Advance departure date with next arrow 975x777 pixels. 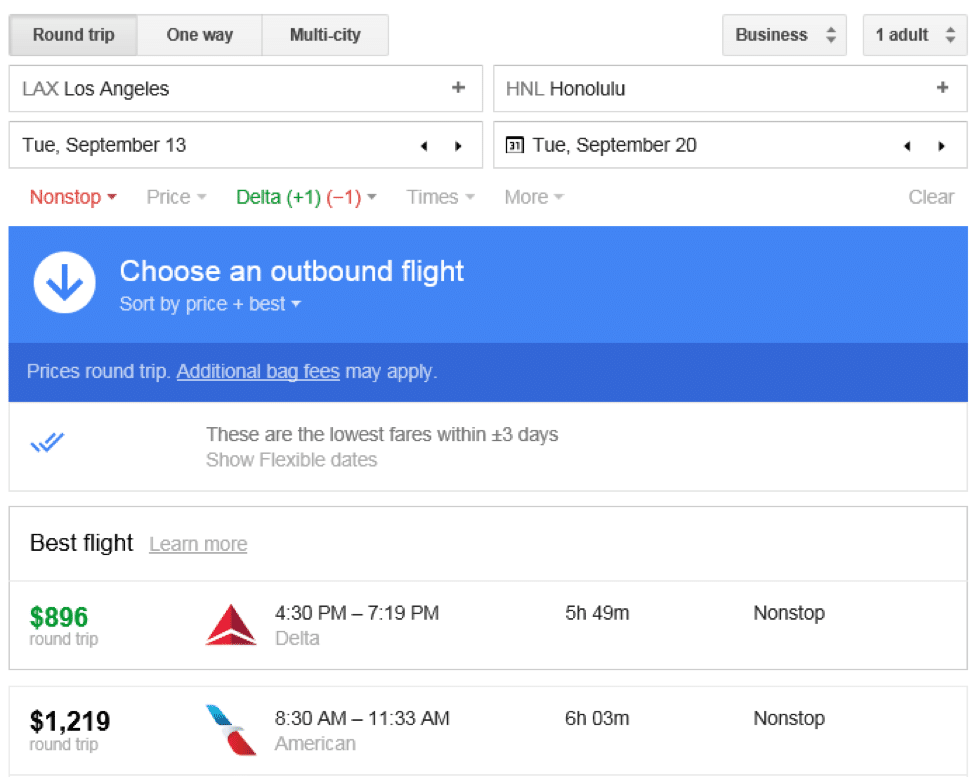(x=458, y=146)
